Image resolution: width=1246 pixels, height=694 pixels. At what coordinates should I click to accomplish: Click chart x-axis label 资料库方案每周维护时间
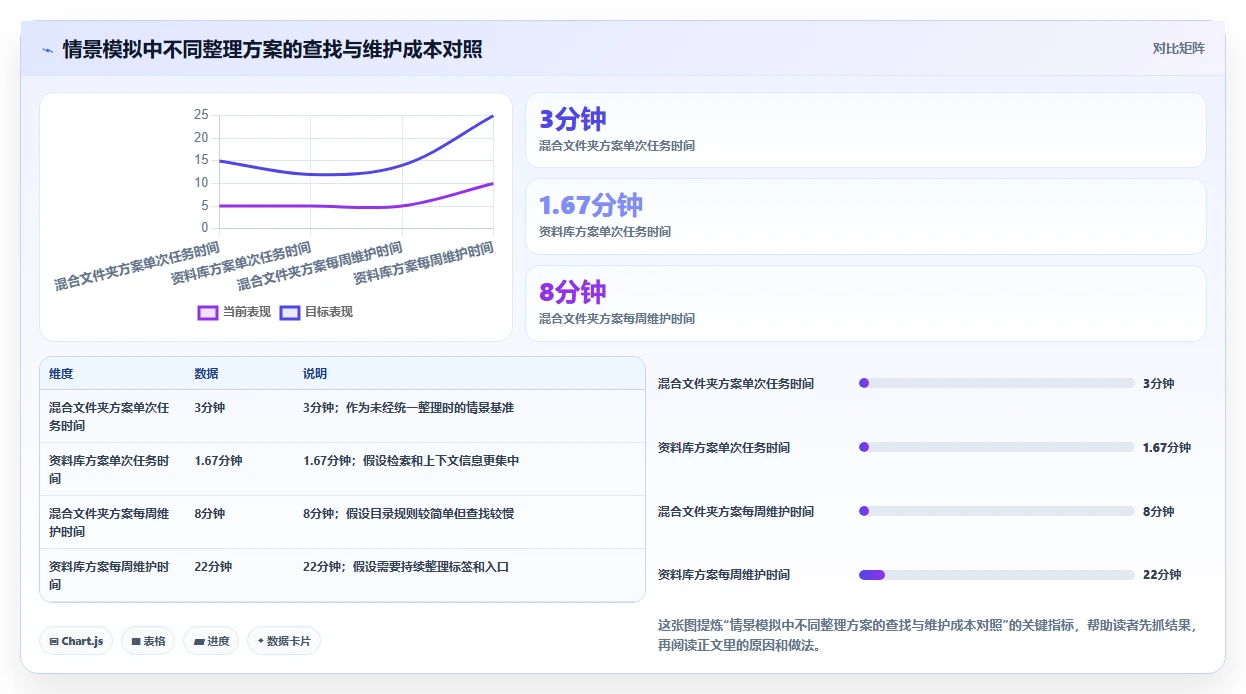(424, 264)
